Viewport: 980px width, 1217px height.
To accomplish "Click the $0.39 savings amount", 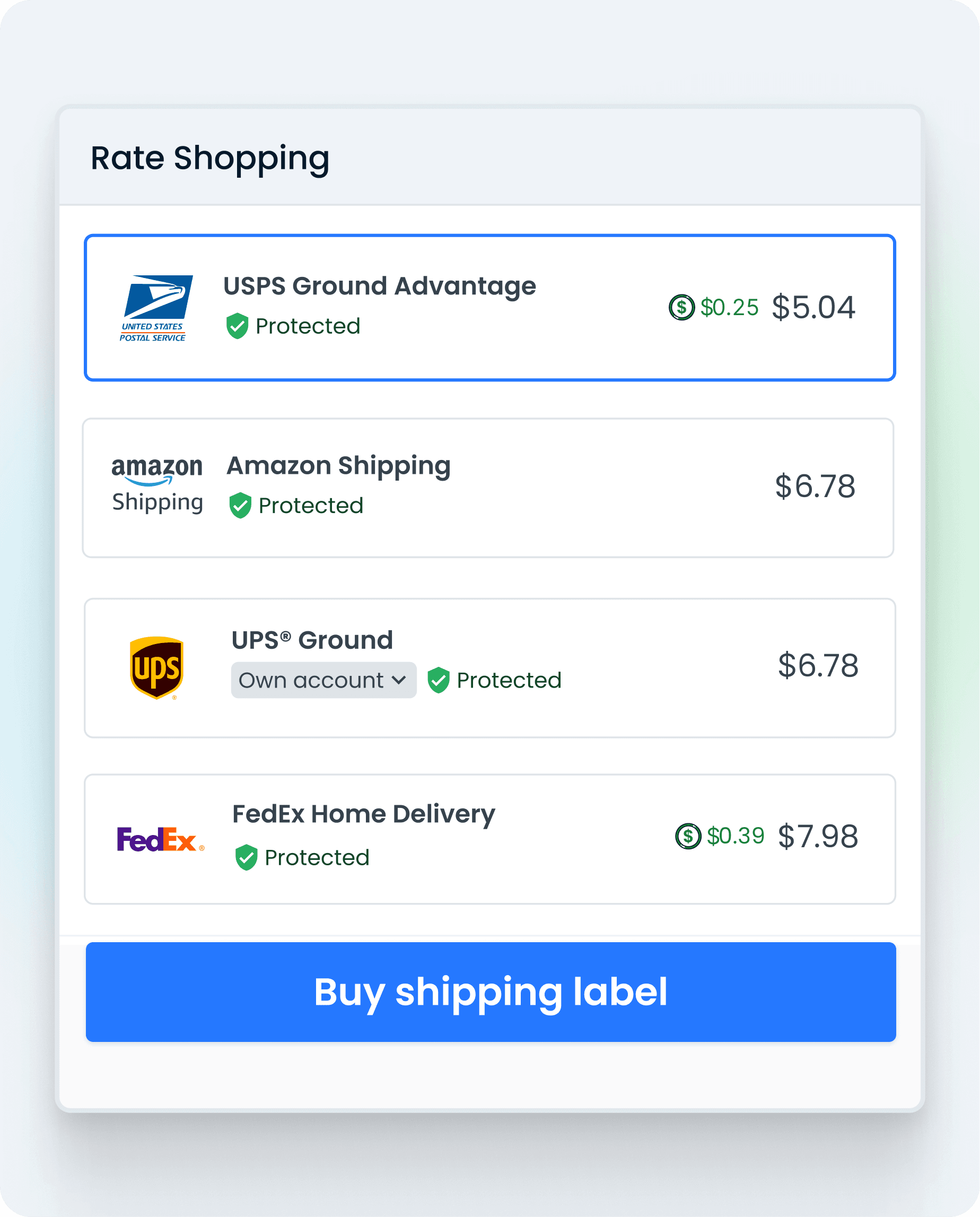I will point(735,836).
